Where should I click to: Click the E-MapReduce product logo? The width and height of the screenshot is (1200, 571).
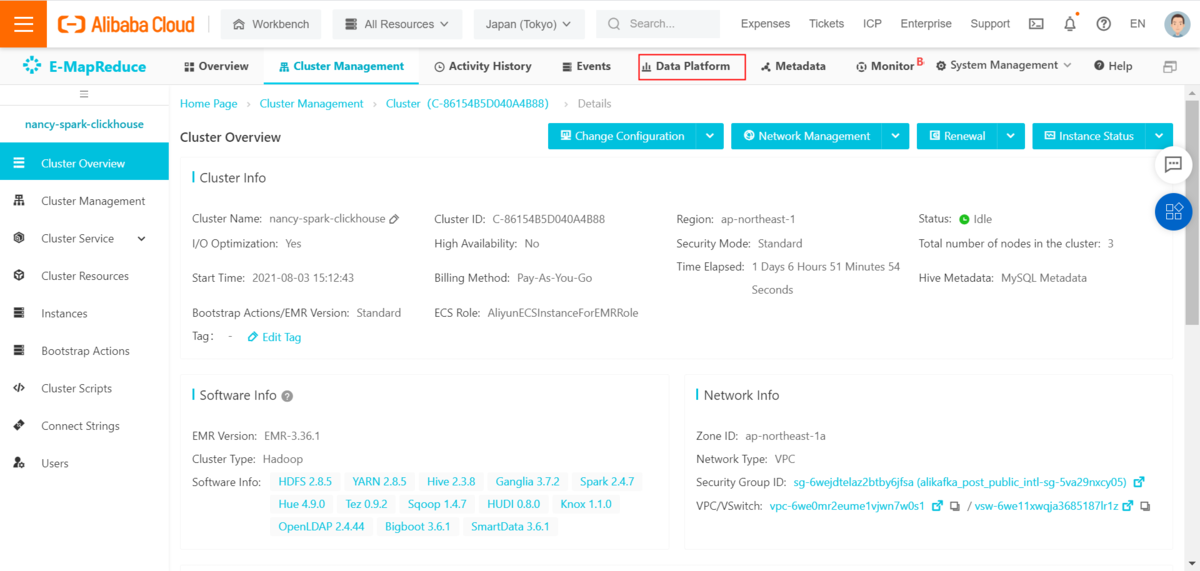(85, 67)
